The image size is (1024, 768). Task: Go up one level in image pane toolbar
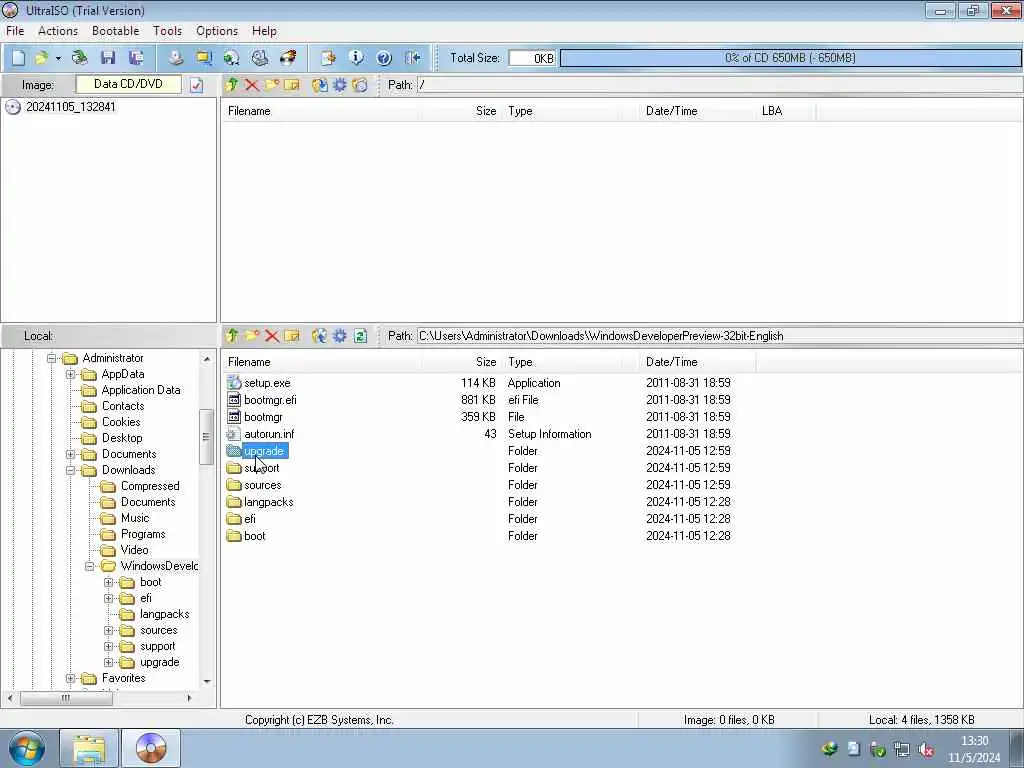click(232, 85)
